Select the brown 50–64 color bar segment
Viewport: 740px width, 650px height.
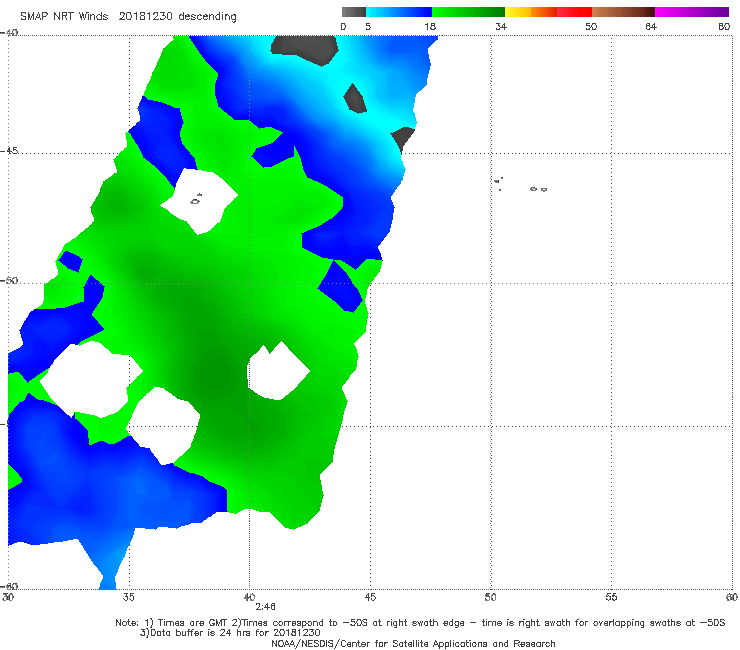[x=623, y=12]
